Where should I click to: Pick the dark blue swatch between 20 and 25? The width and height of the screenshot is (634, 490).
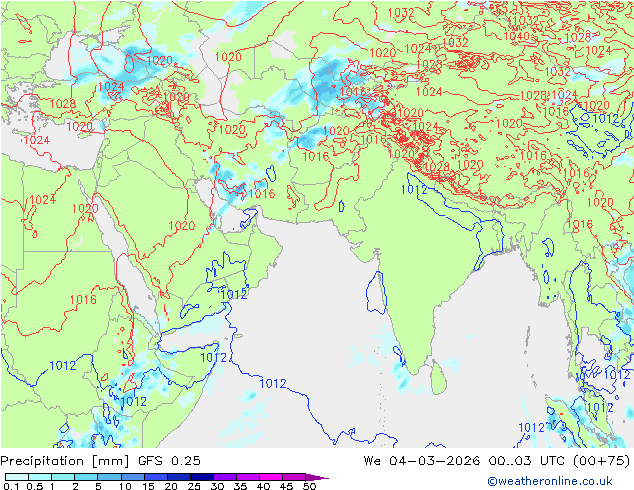(x=178, y=477)
